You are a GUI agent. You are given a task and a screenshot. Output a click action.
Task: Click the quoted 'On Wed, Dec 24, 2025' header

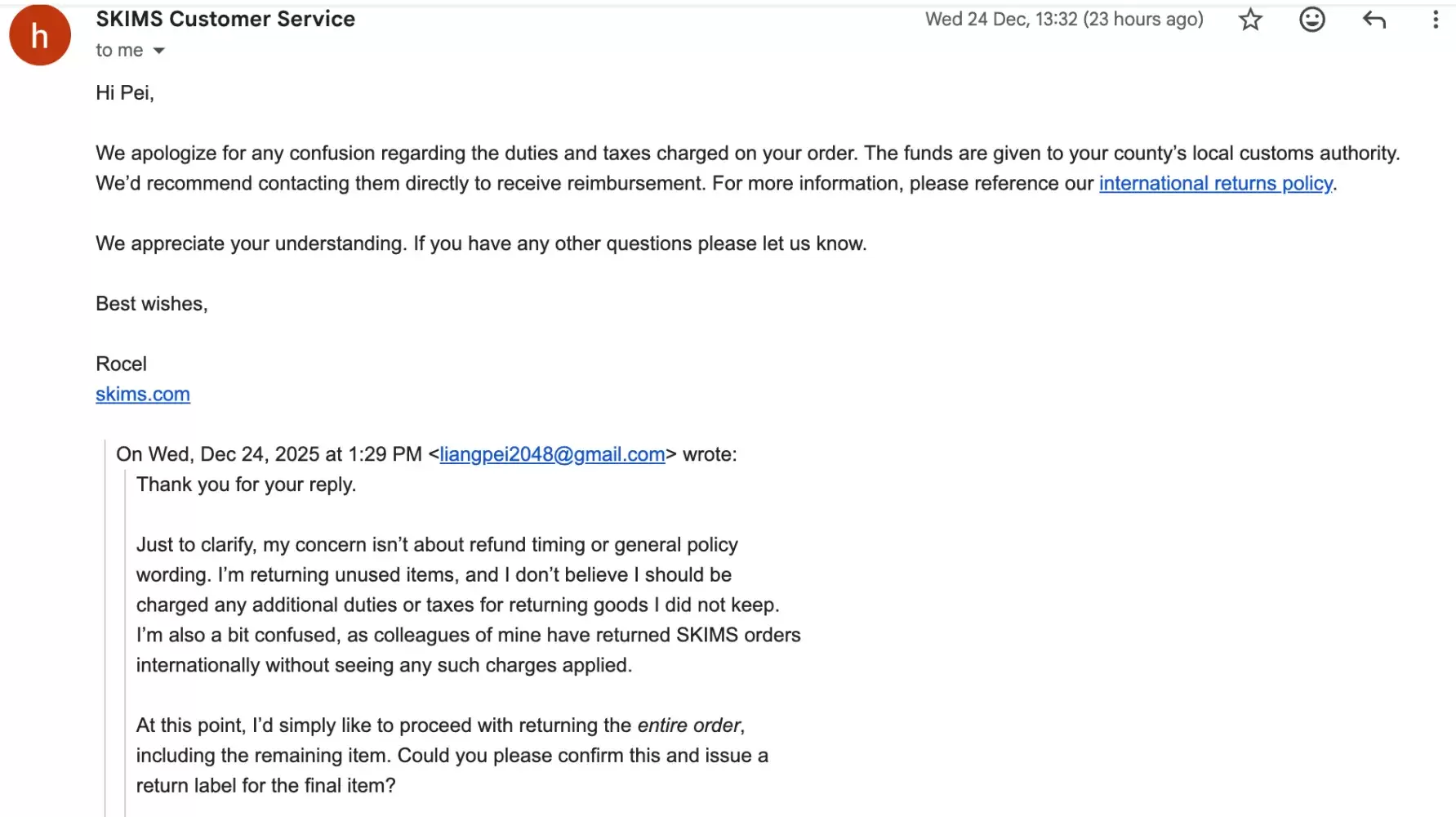[x=269, y=454]
